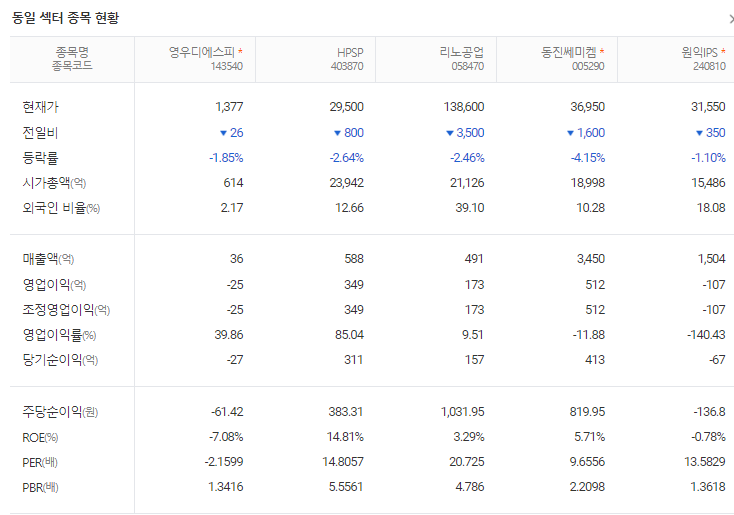The width and height of the screenshot is (734, 515).
Task: Click the down arrow beside 1,600
Action: (570, 133)
